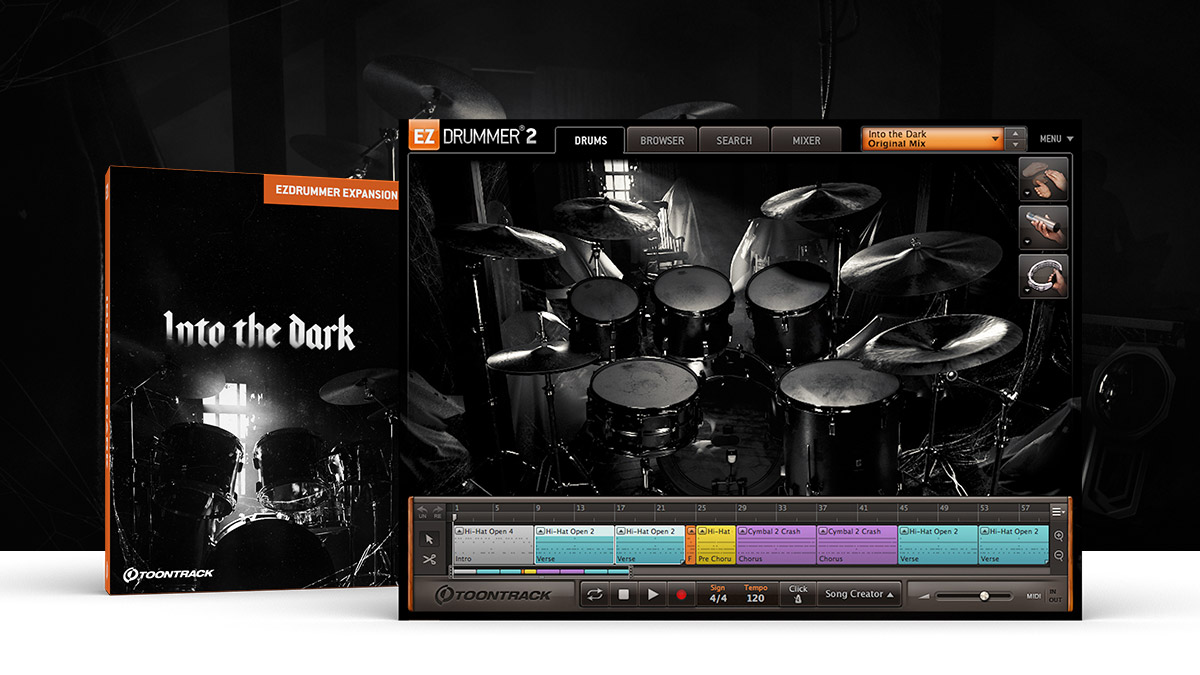This screenshot has width=1200, height=675.
Task: Toggle the Click metronome
Action: pos(797,594)
